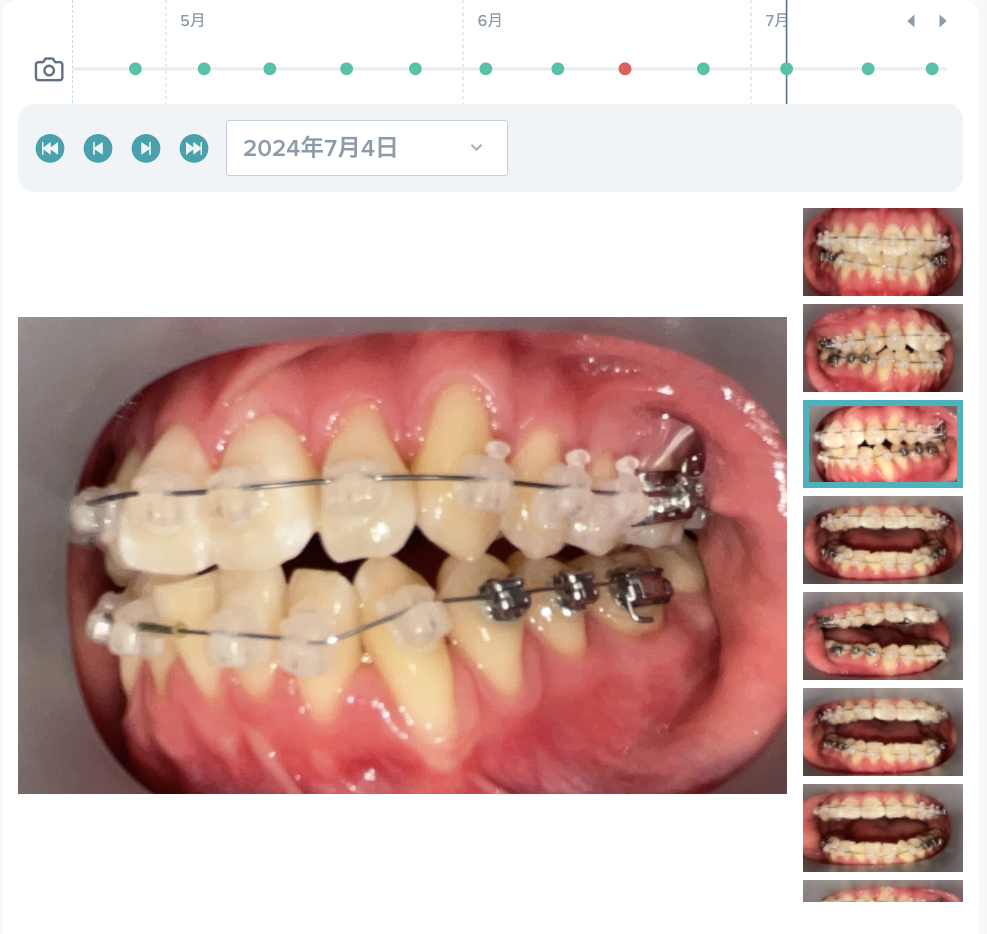Select the first green timeline dot before 5月
Viewport: 987px width, 934px height.
click(135, 69)
